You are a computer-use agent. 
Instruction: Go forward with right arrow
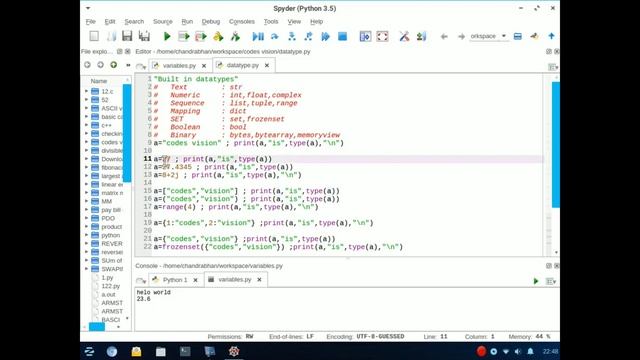pos(461,36)
